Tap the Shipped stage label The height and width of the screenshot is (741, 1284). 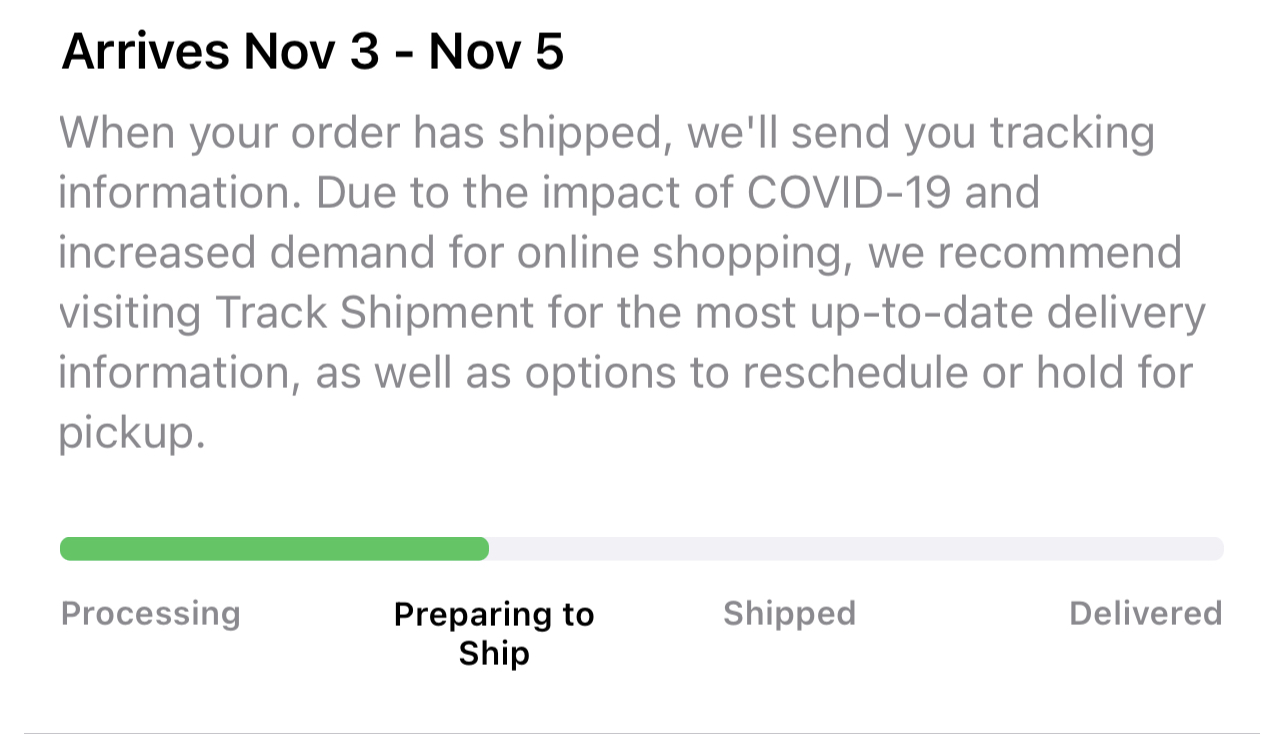789,613
